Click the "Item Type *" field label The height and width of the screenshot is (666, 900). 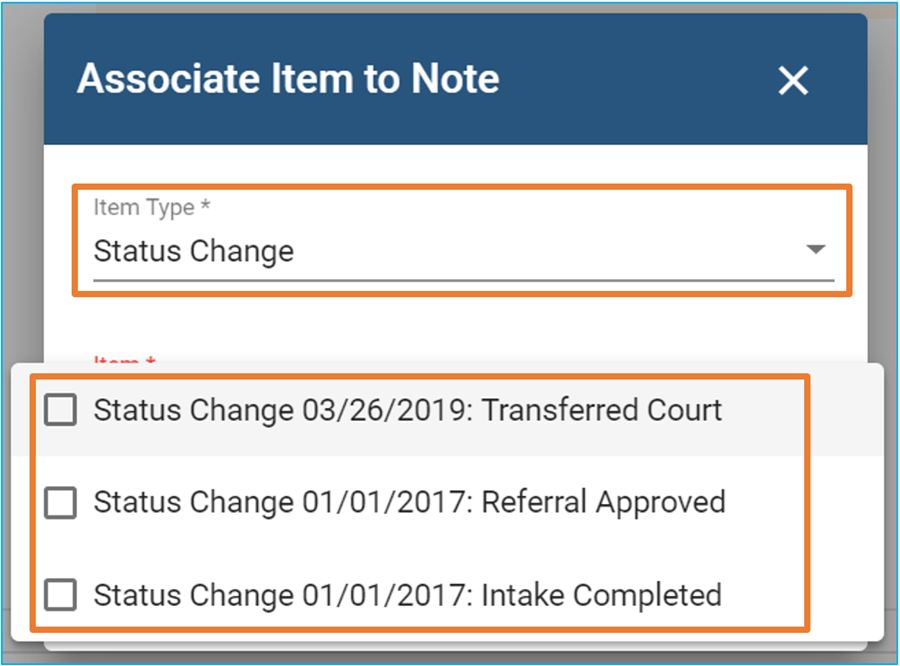(151, 207)
